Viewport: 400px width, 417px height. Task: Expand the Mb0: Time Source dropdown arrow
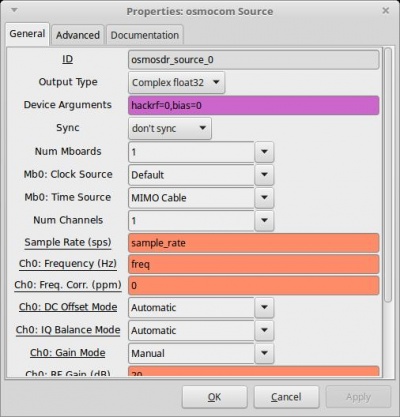click(x=264, y=198)
